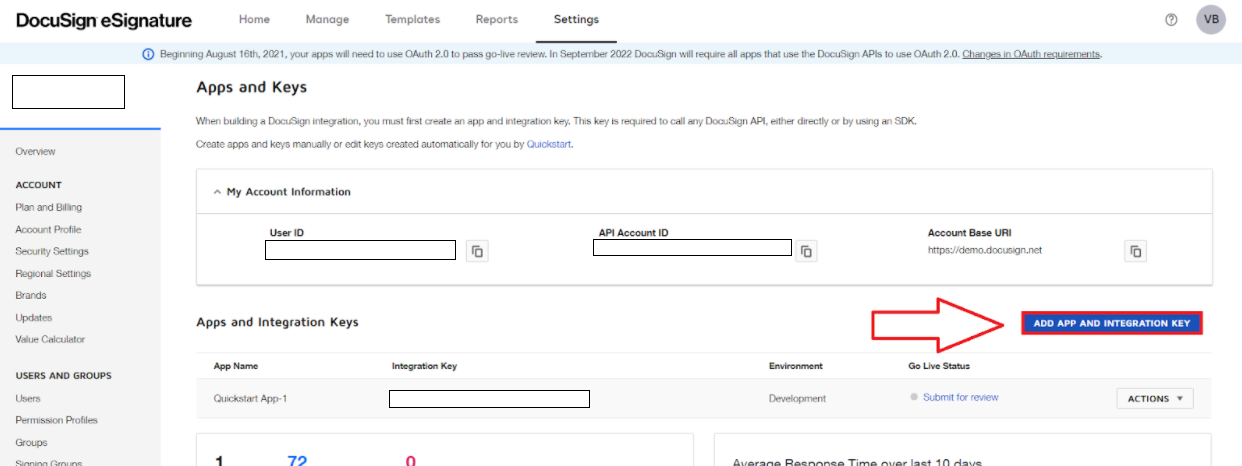Click the info icon in the OAuth banner
This screenshot has width=1242, height=466.
pos(148,54)
